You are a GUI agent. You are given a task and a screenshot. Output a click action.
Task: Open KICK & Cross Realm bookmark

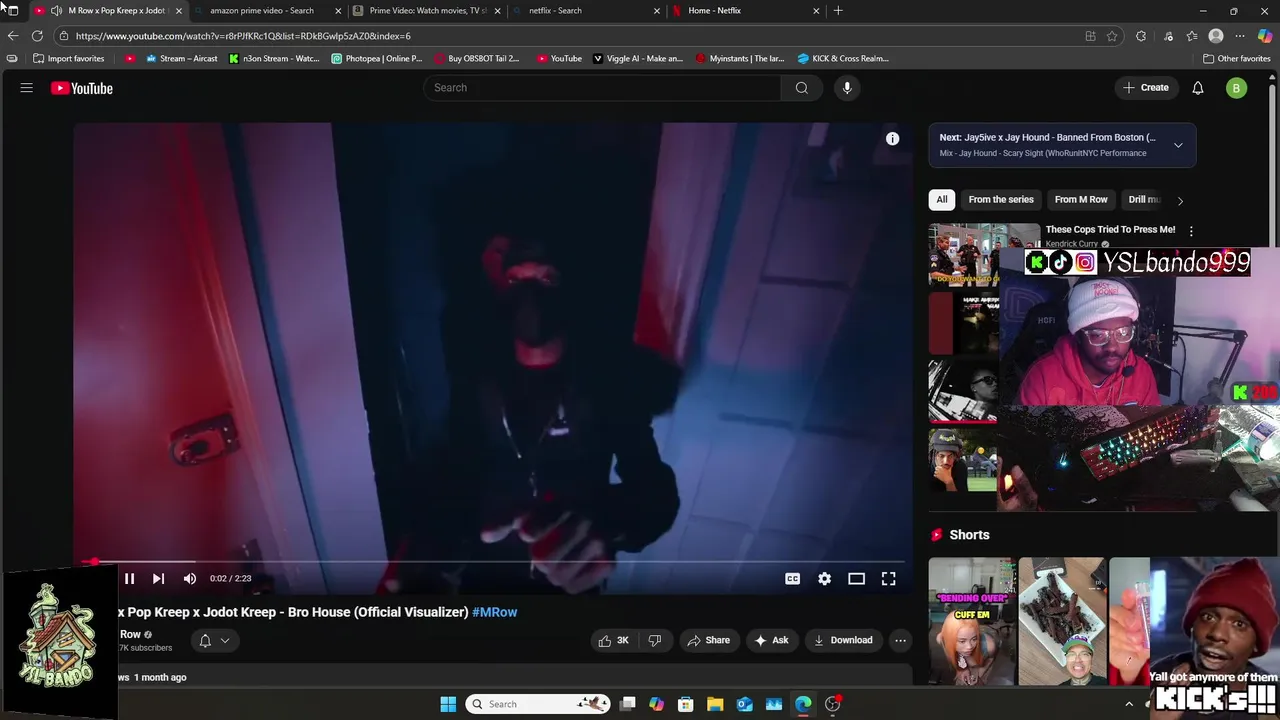[843, 58]
